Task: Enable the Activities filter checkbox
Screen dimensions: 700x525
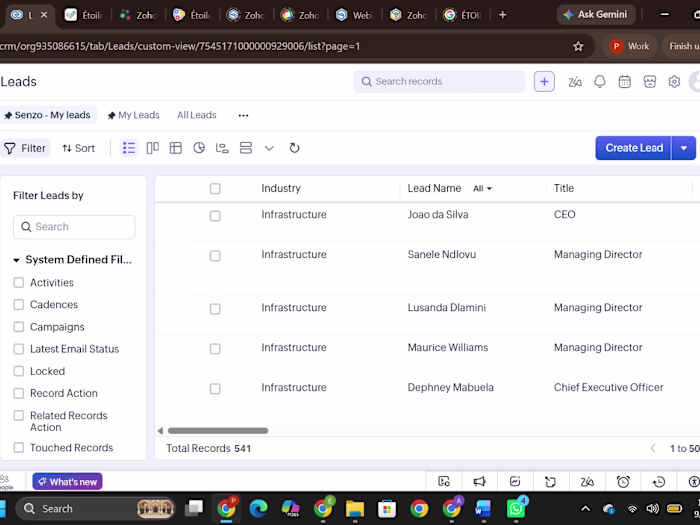Action: tap(19, 283)
